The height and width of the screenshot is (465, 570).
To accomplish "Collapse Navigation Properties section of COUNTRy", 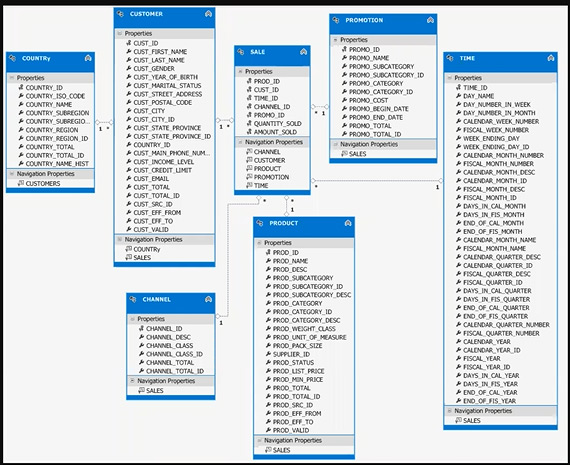I will [x=12, y=174].
